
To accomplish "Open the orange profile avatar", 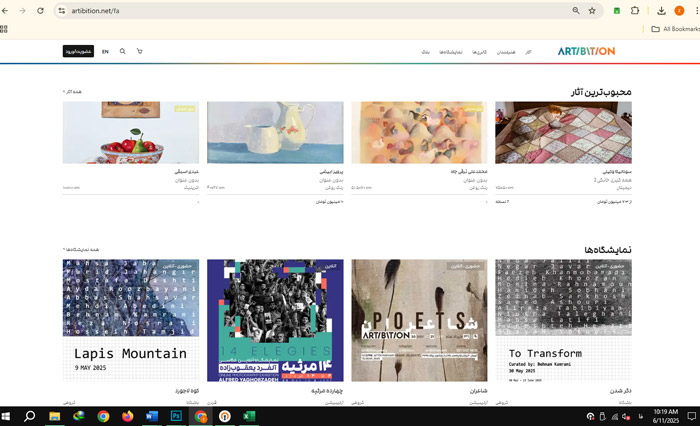I will click(x=679, y=11).
